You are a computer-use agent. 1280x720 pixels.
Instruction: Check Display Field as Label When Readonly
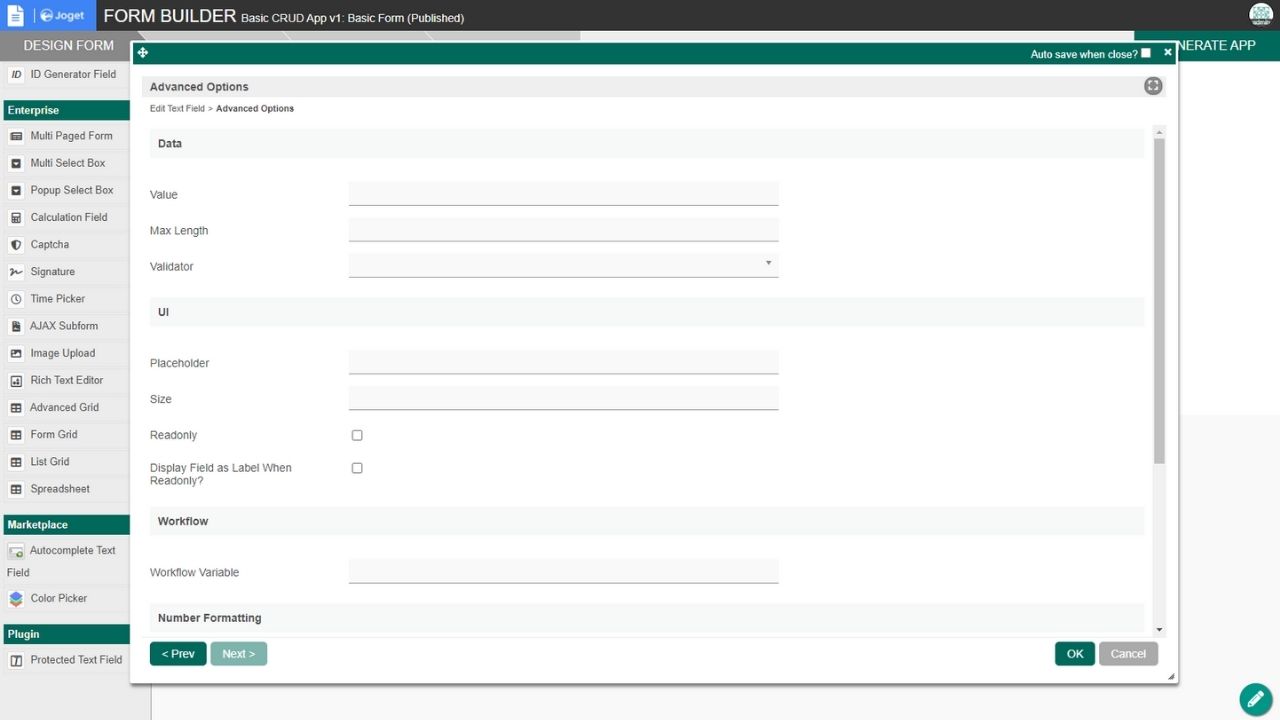(357, 468)
